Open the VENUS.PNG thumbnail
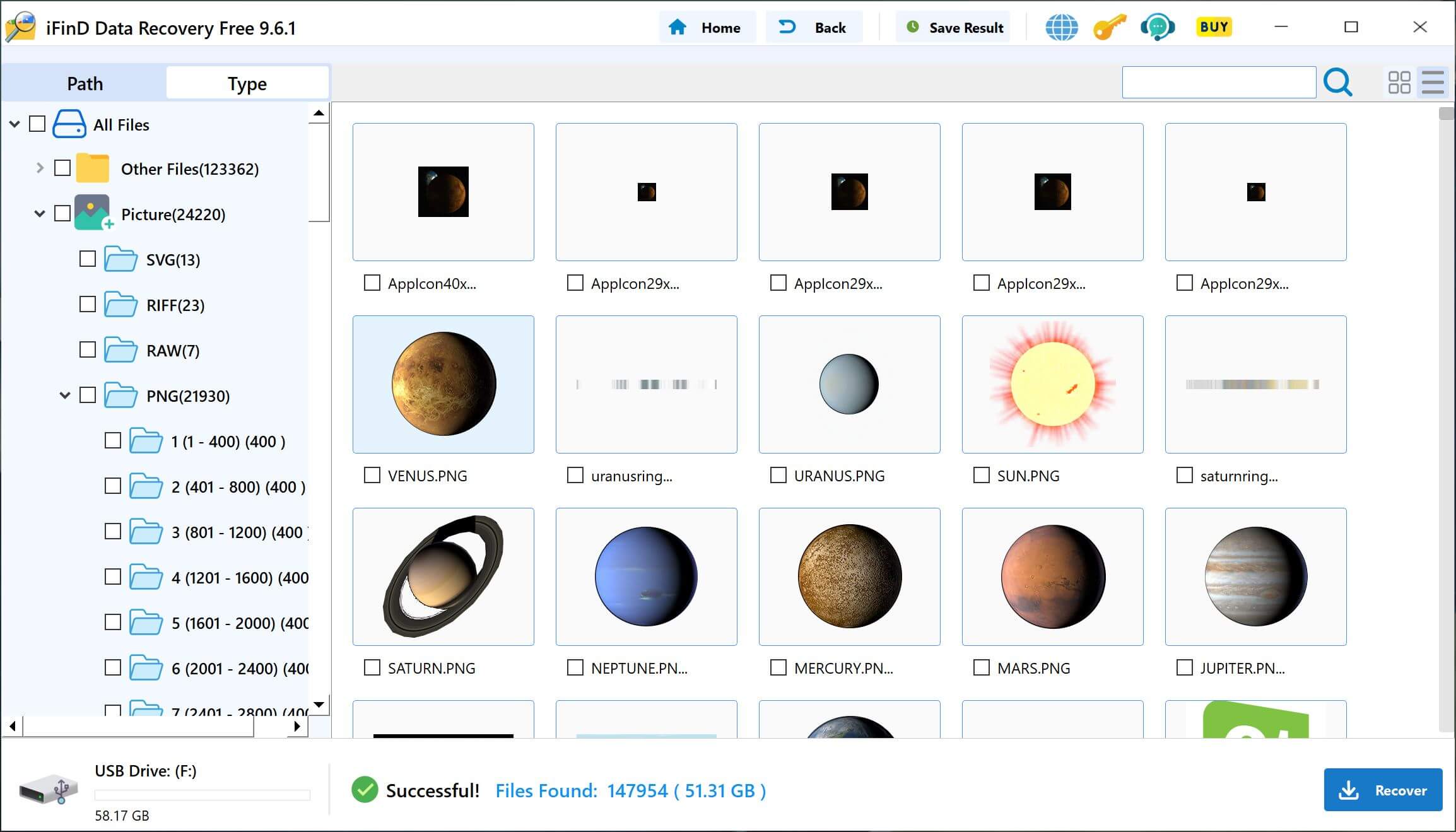 443,384
